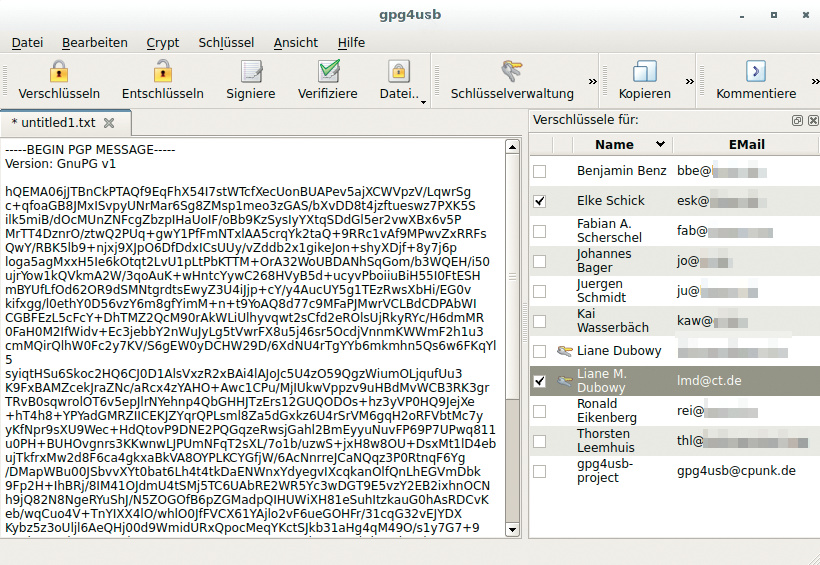Sort key list by Name column header

pos(613,144)
